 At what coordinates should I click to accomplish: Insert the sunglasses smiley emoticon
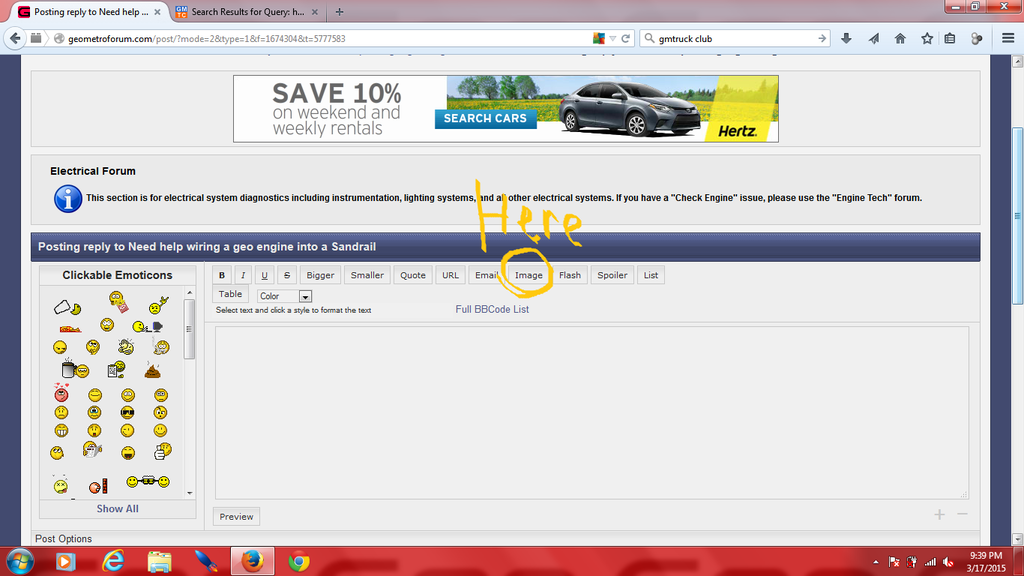pyautogui.click(x=127, y=412)
